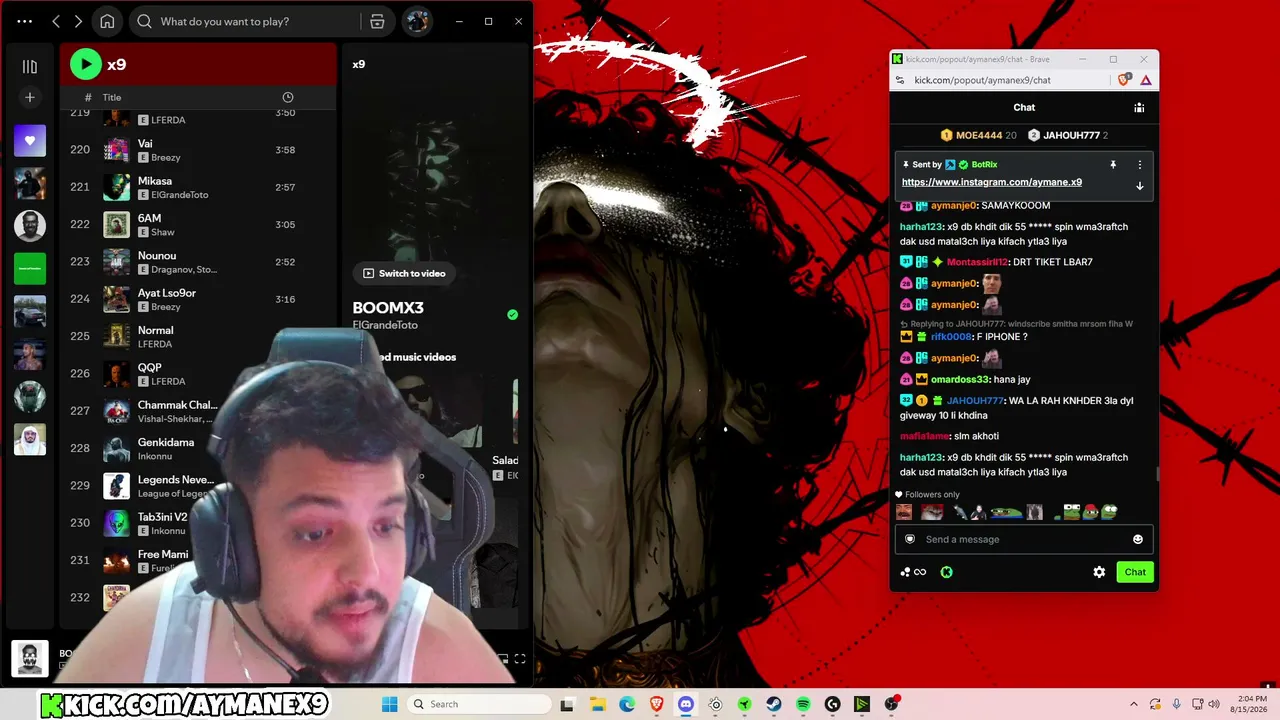Open ElGrandeToto artist link under BOOMX3
This screenshot has width=1280, height=720.
click(x=385, y=325)
